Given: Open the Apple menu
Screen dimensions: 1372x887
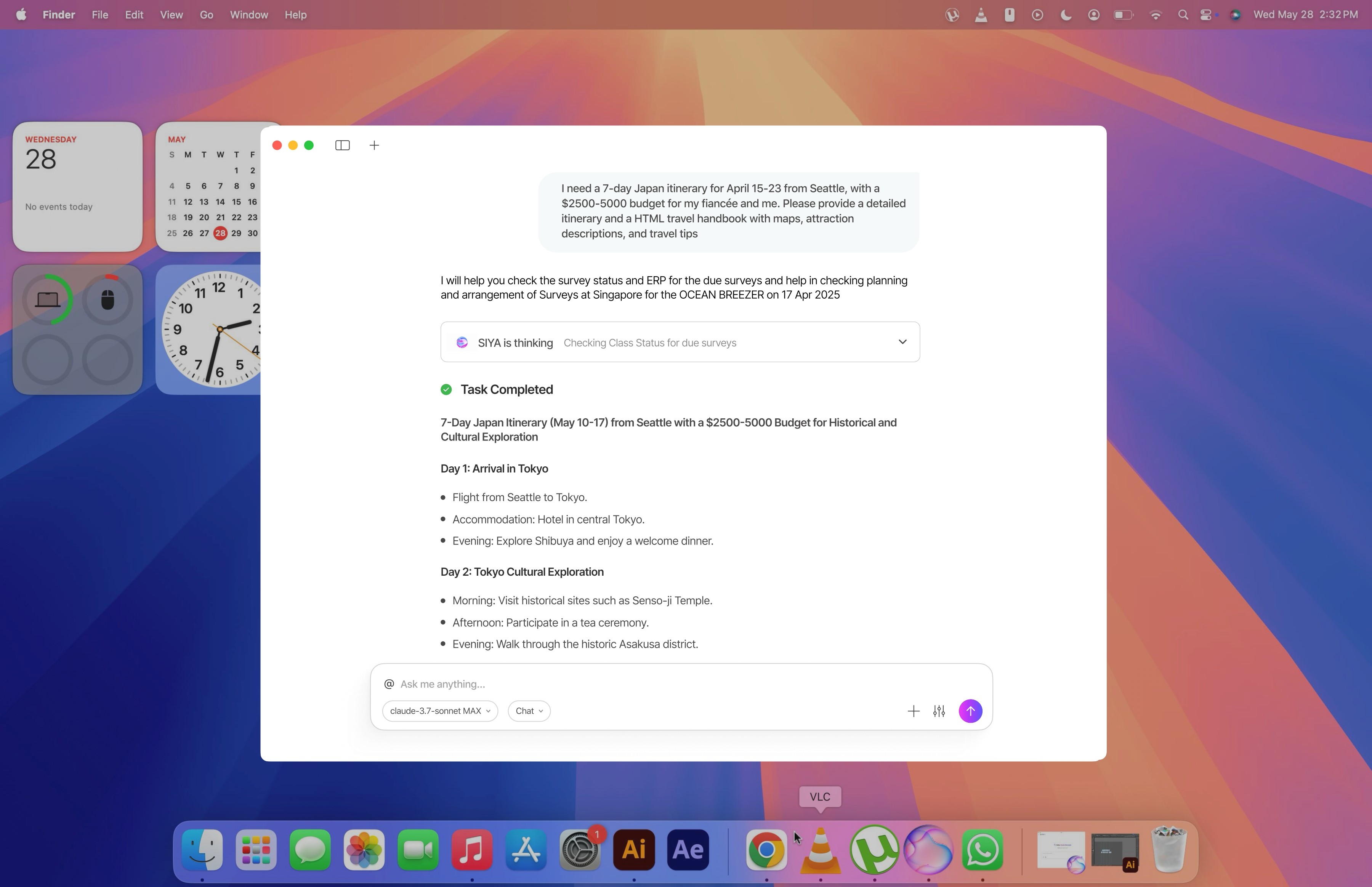Looking at the screenshot, I should point(21,15).
